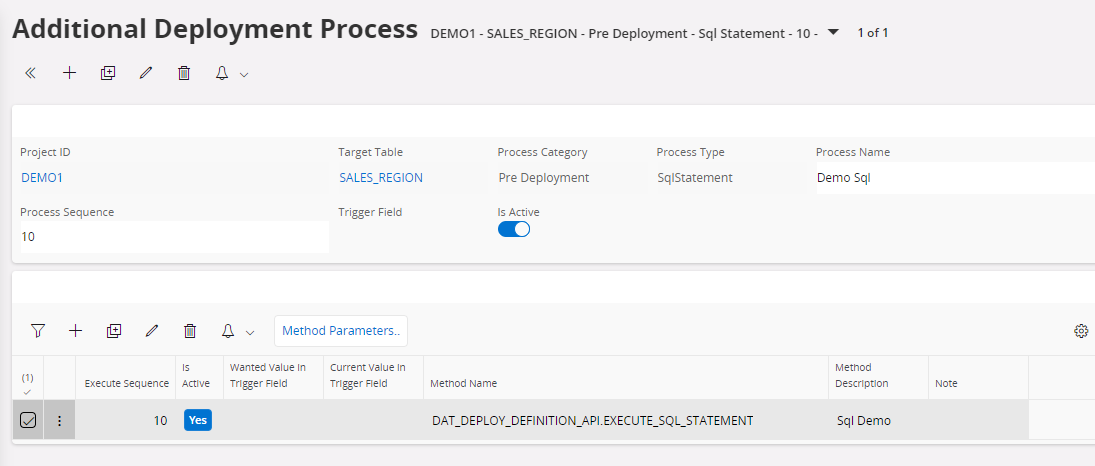
Task: Click the list toolbar pencil edit icon
Action: [152, 331]
